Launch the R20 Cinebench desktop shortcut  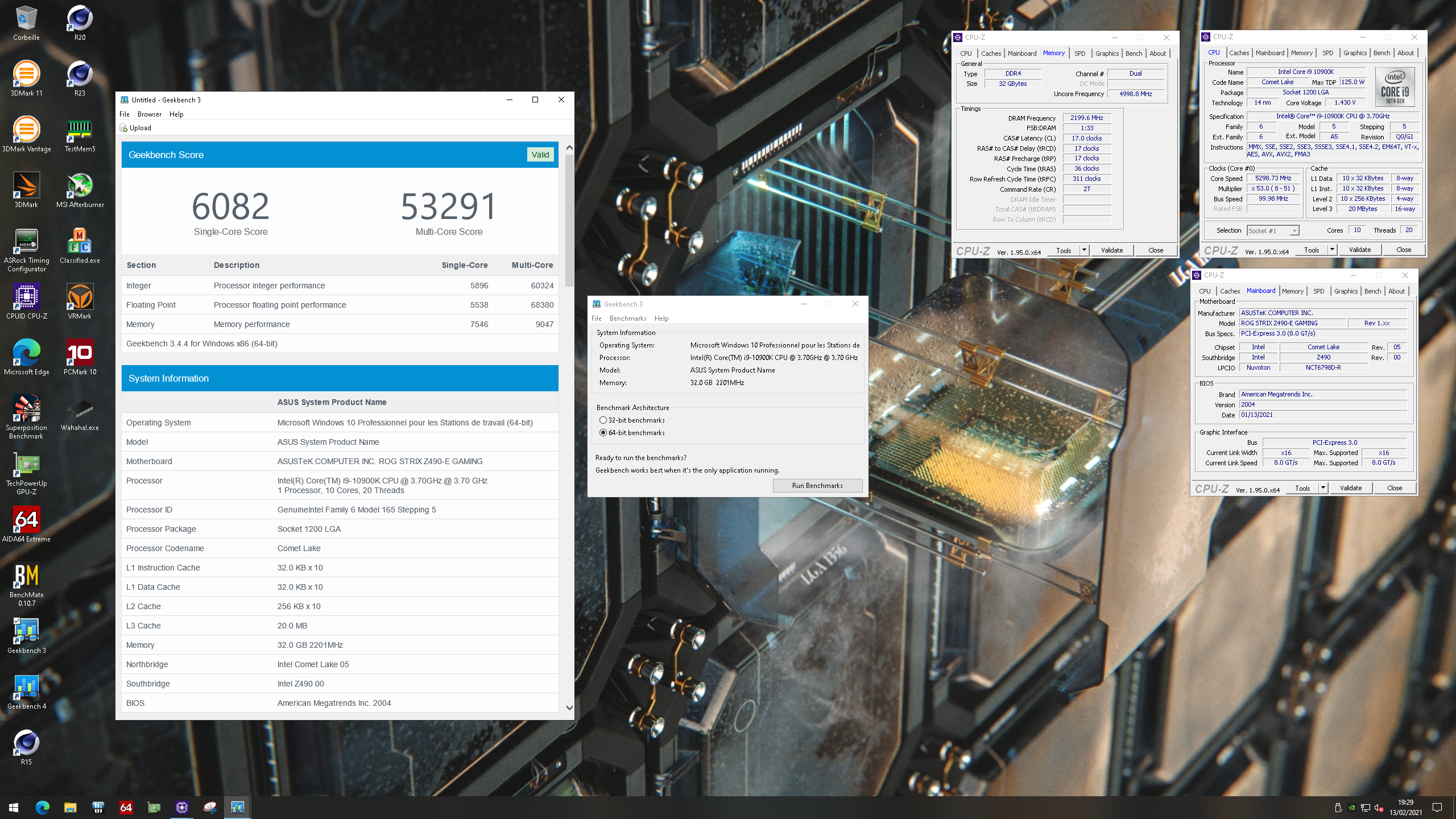coord(80,24)
